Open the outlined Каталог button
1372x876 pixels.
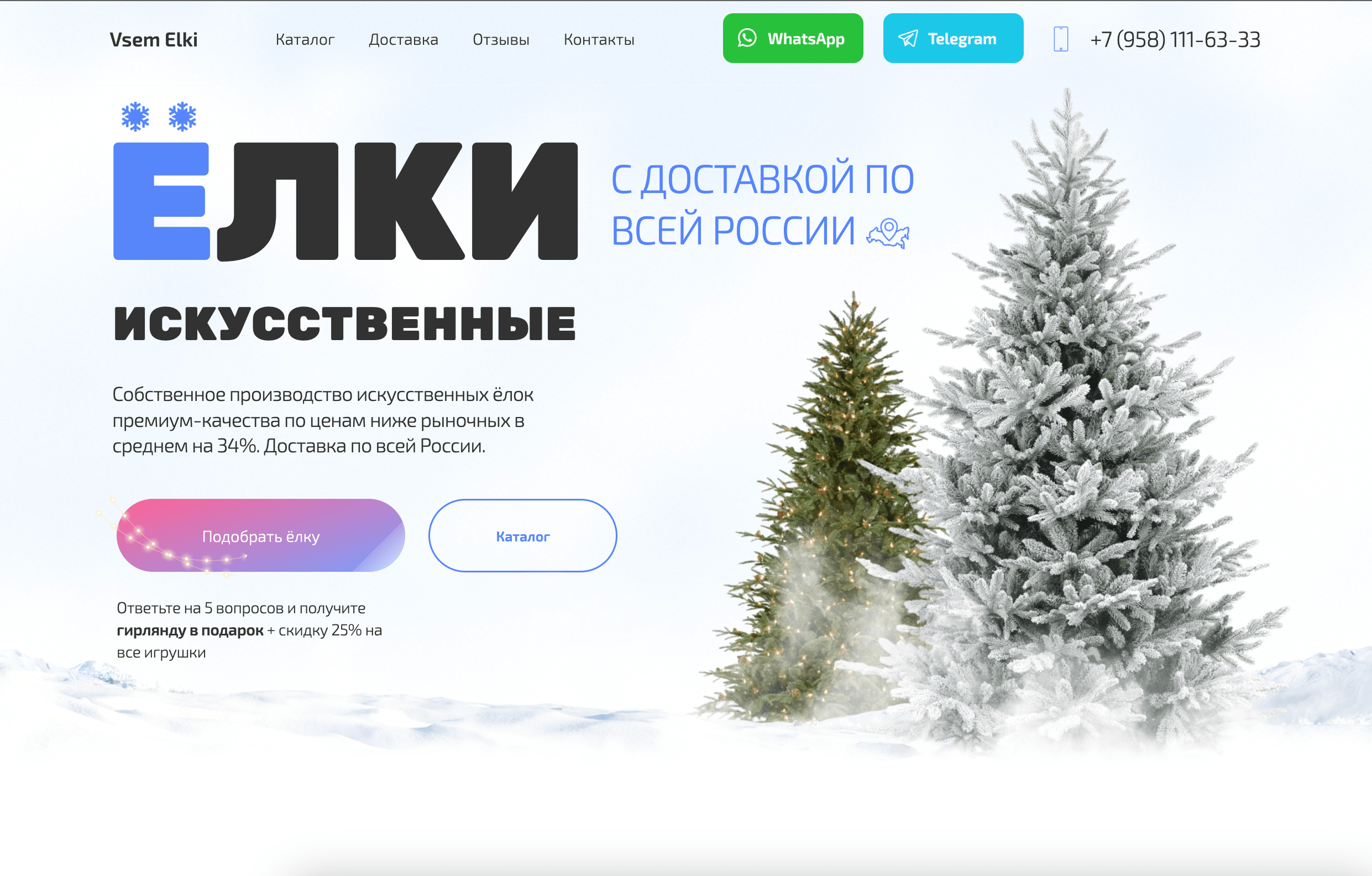(x=522, y=535)
